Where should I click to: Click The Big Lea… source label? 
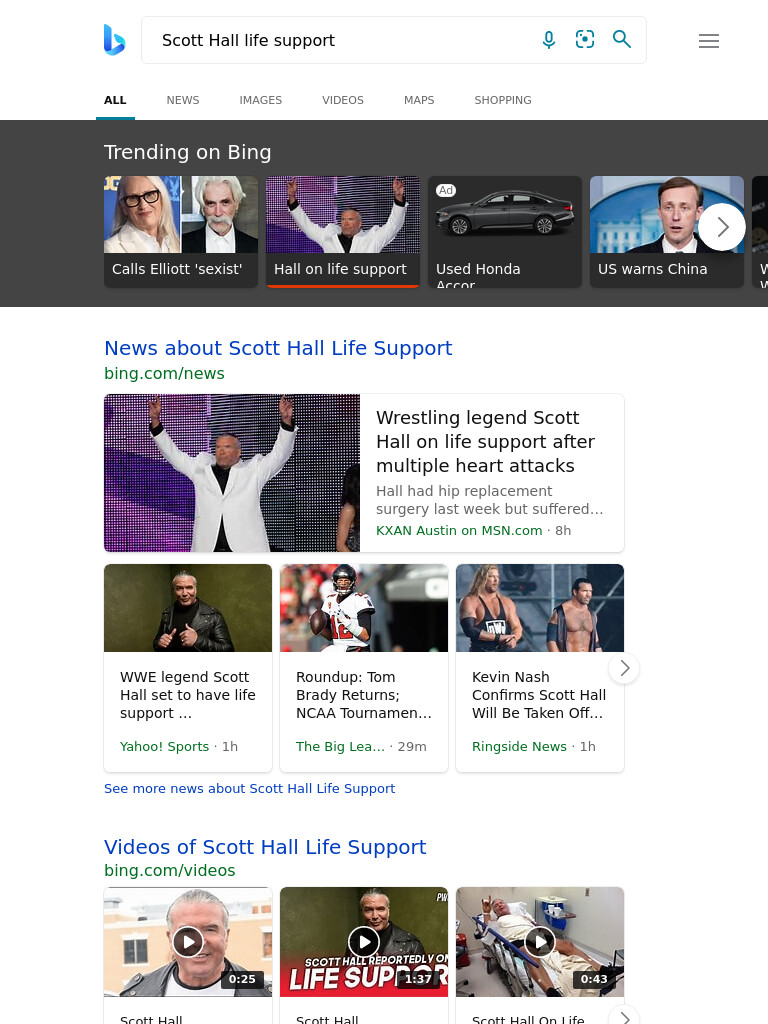[340, 746]
